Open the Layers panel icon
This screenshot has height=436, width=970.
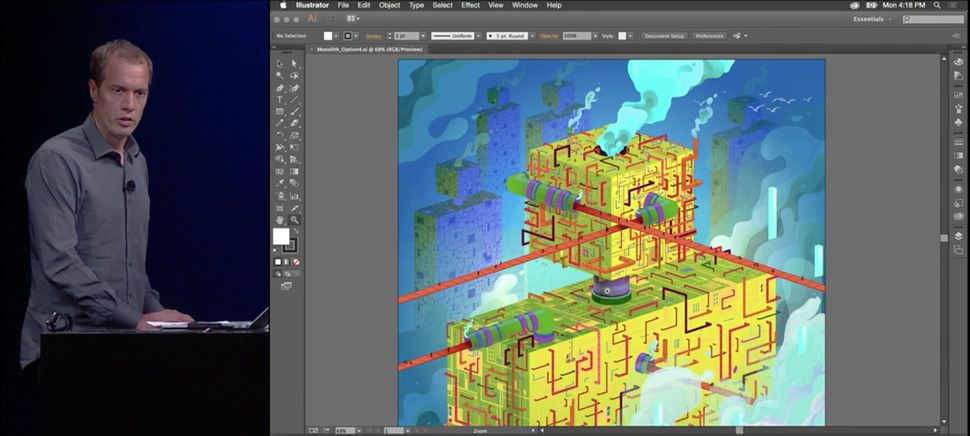(x=958, y=235)
